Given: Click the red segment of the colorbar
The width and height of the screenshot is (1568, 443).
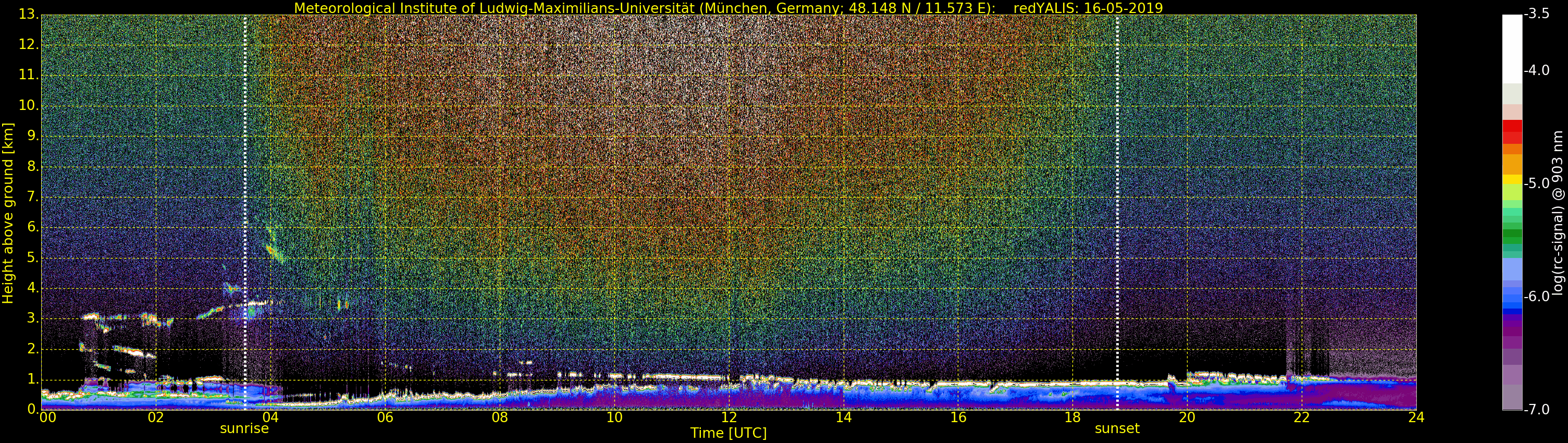Looking at the screenshot, I should coord(1512,131).
